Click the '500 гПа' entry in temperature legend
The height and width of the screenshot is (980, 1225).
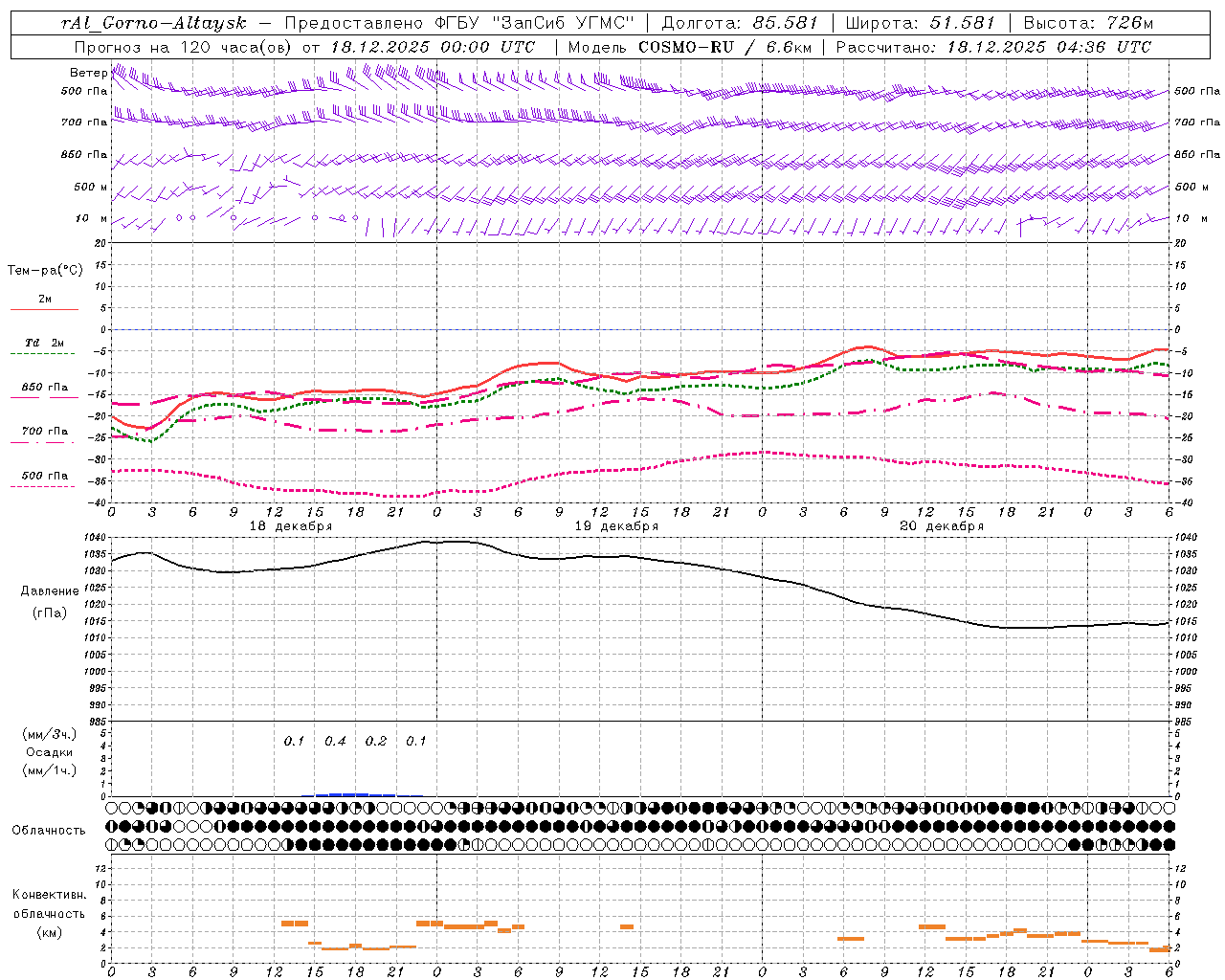[x=45, y=476]
